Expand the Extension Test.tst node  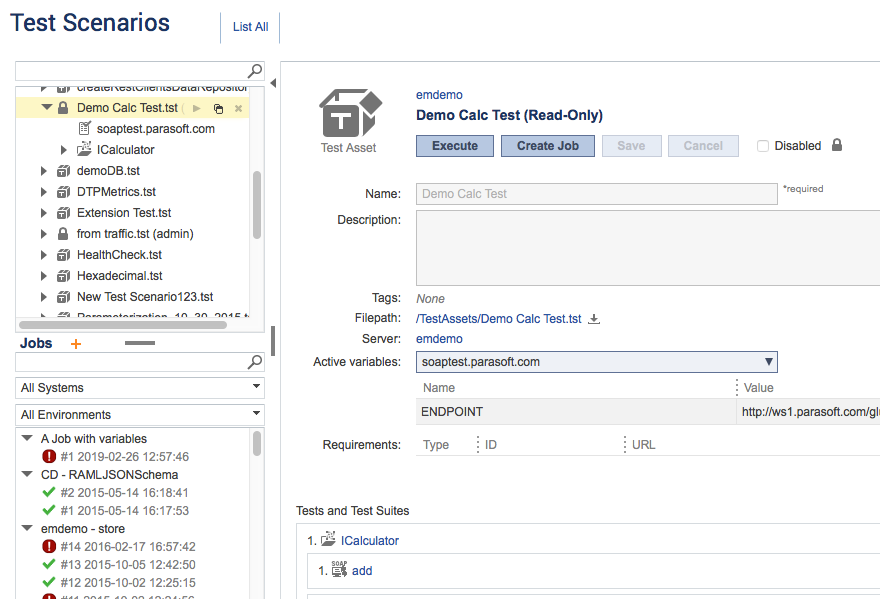click(x=44, y=213)
